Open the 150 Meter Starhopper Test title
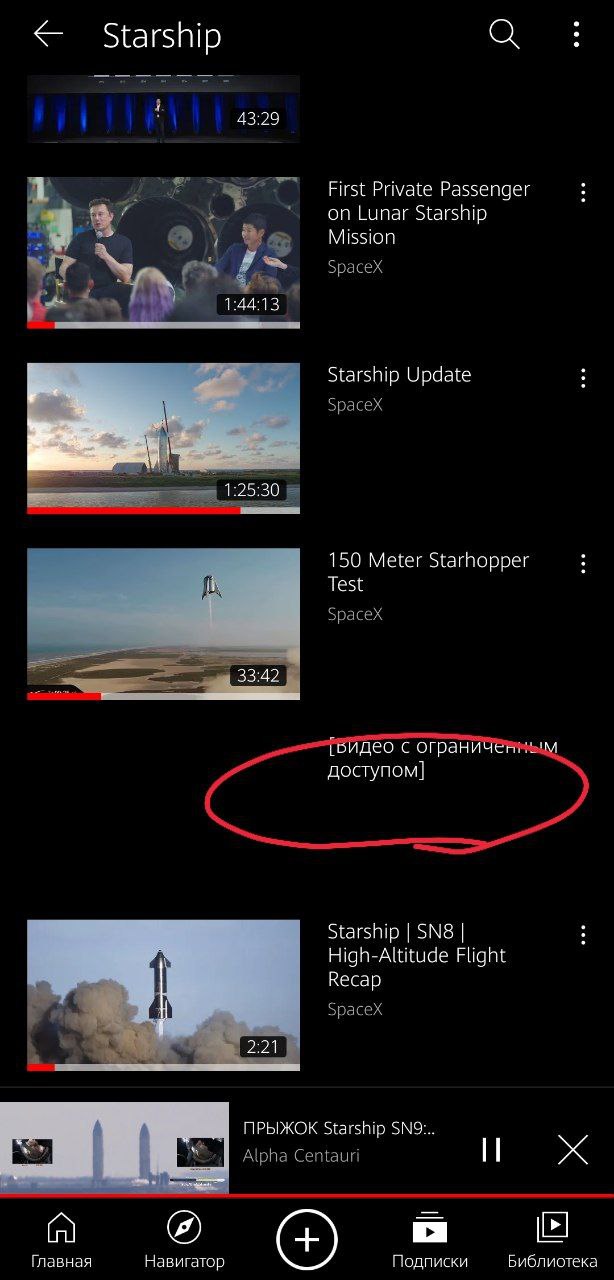The image size is (614, 1280). 428,572
